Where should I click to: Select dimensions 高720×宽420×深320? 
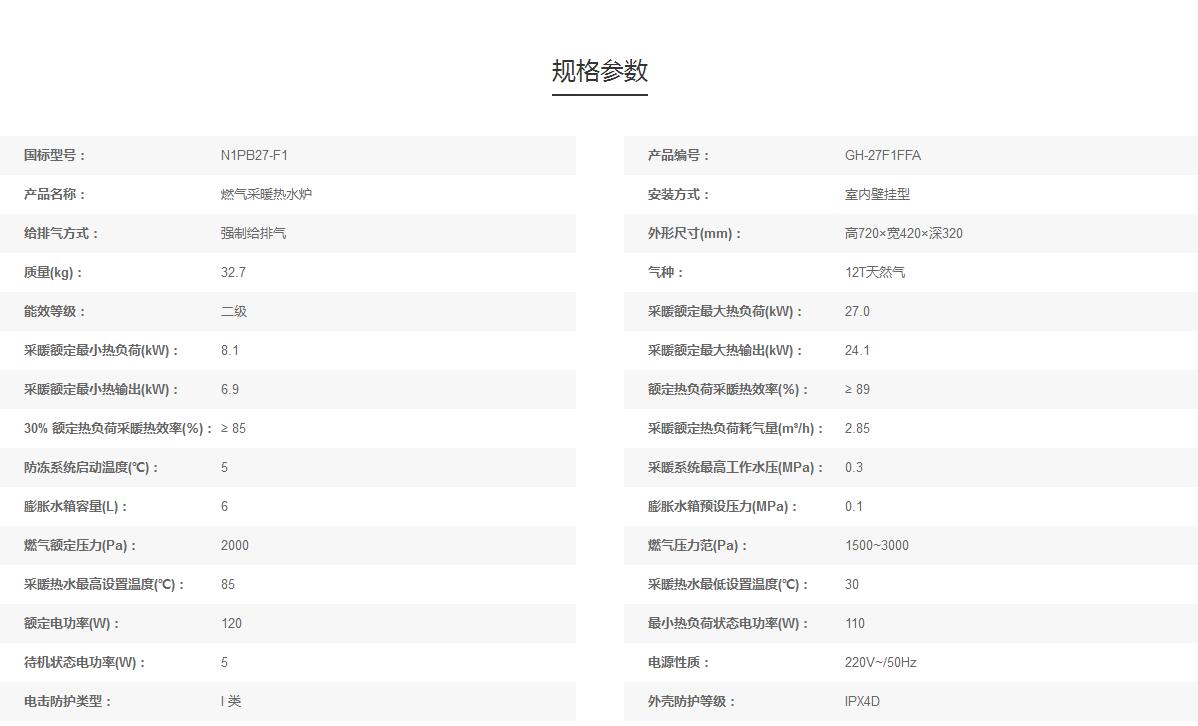(903, 233)
